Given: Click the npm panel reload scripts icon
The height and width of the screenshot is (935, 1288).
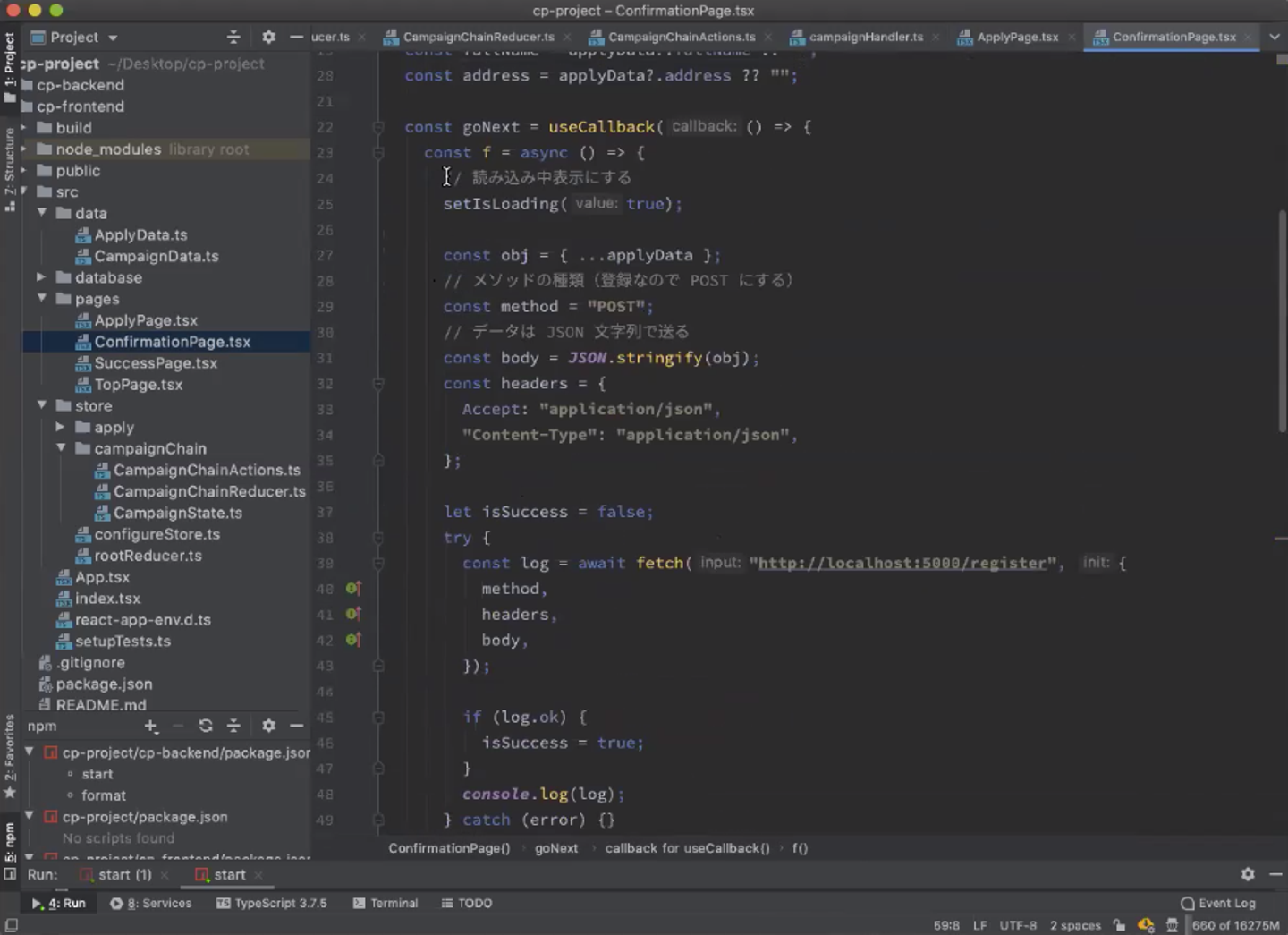Looking at the screenshot, I should click(206, 726).
